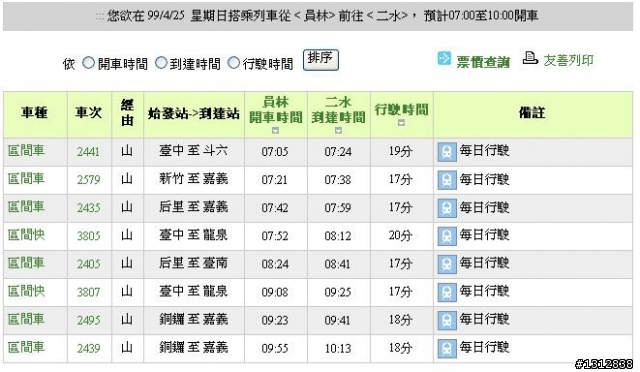This screenshot has height=372, width=640.
Task: Click train icon in row 2439 remarks
Action: pyautogui.click(x=447, y=349)
